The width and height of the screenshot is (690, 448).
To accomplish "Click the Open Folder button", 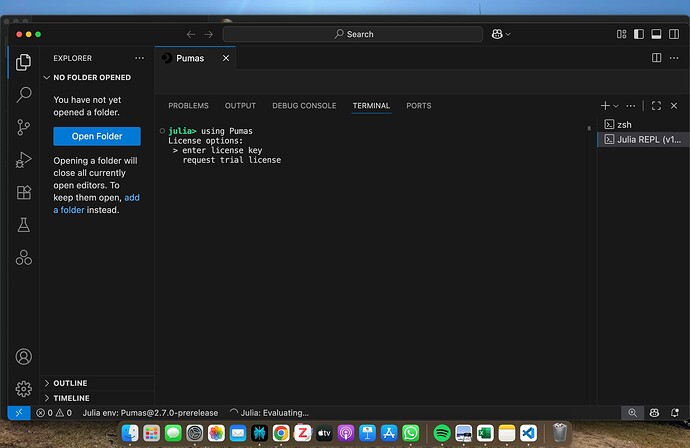I will click(97, 136).
